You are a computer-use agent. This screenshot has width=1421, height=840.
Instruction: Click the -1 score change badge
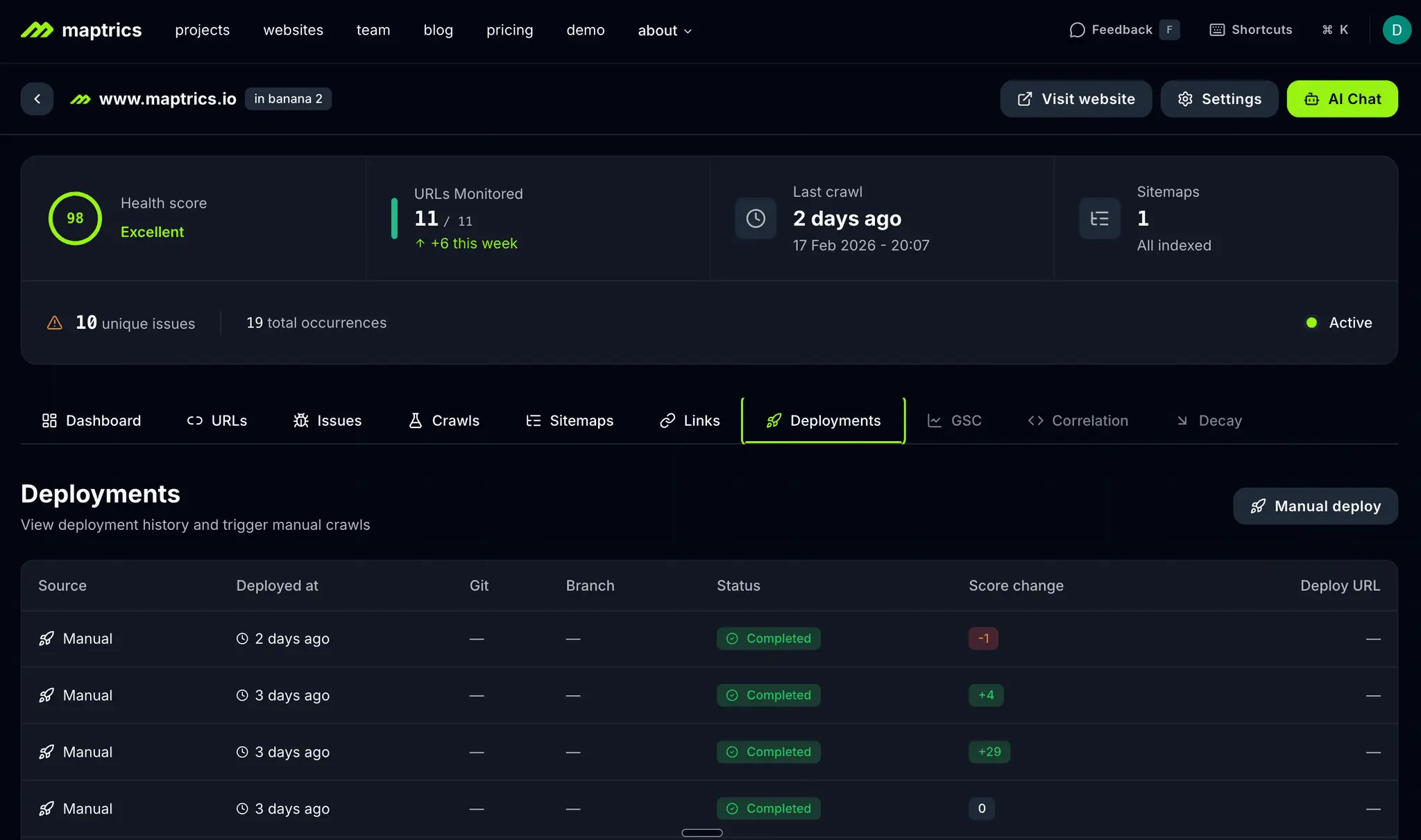pos(983,639)
